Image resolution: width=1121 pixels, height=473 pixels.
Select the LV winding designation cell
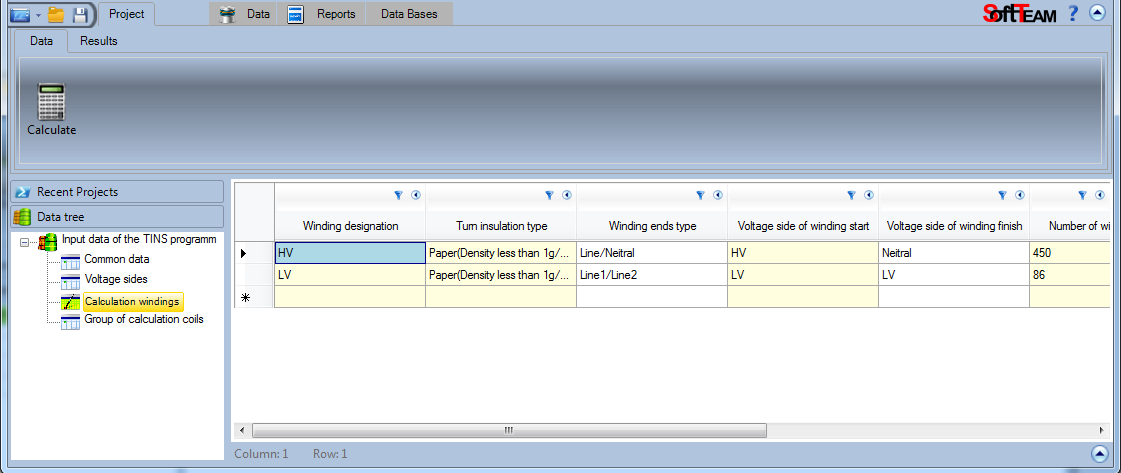pyautogui.click(x=350, y=275)
